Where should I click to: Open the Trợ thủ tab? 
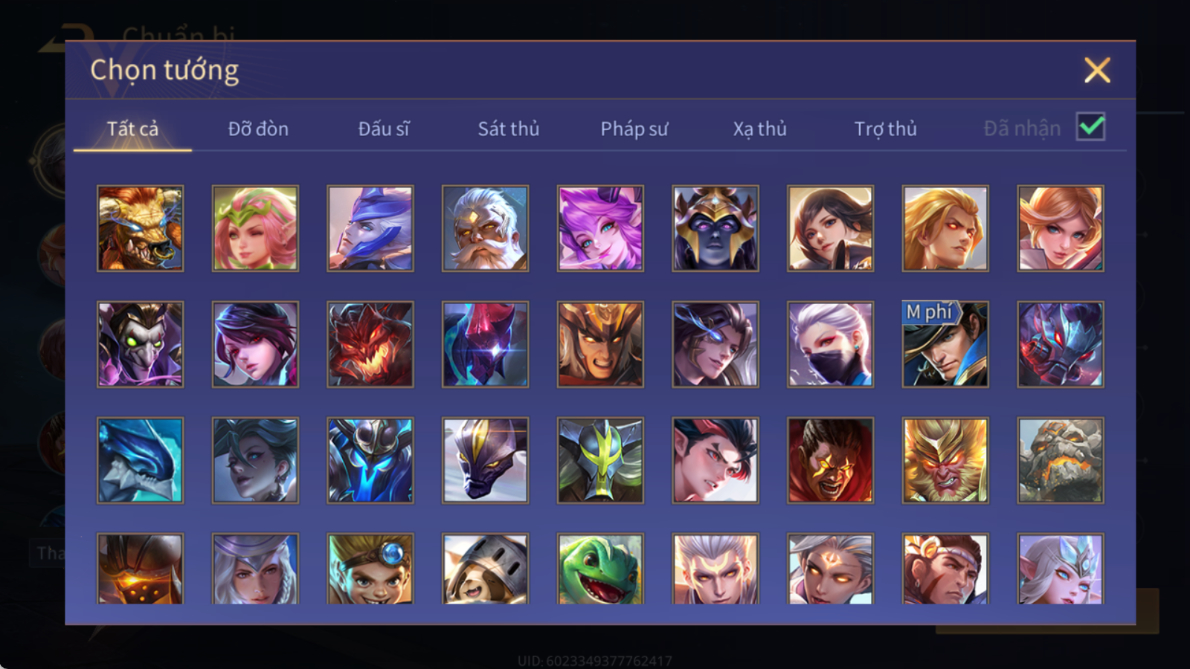(885, 129)
